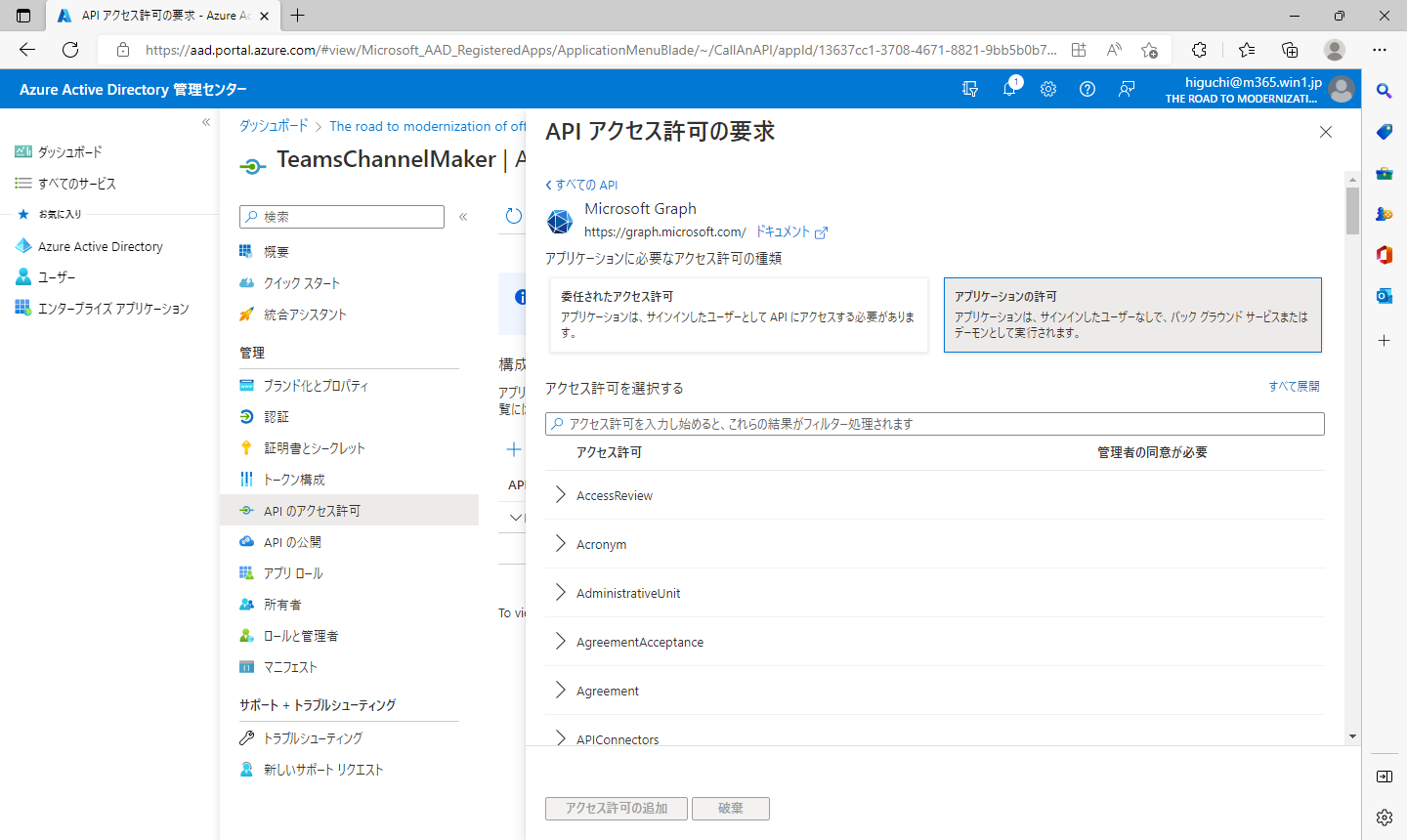
Task: Click the panel scrollbar down arrow
Action: (1352, 736)
